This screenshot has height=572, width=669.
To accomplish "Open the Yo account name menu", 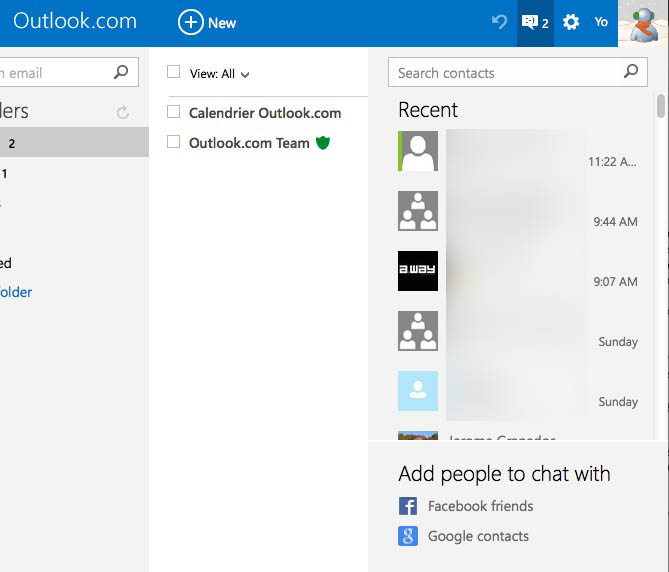I will click(x=601, y=22).
